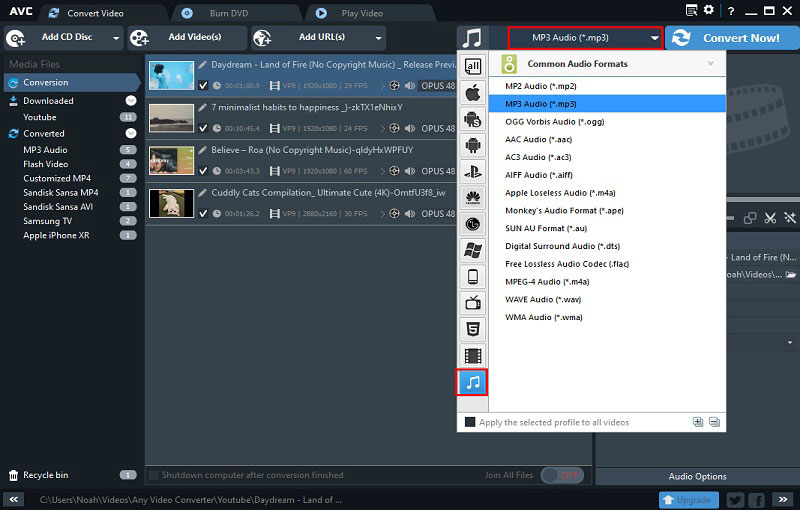Image resolution: width=800 pixels, height=510 pixels.
Task: Collapse the Downloaded section in the sidebar
Action: (x=131, y=100)
